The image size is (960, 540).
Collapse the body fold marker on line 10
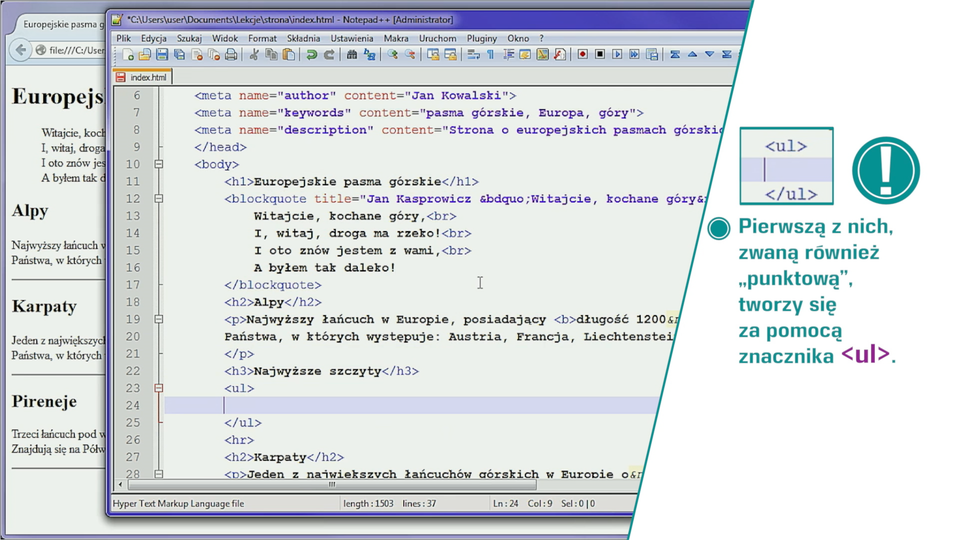pyautogui.click(x=159, y=164)
